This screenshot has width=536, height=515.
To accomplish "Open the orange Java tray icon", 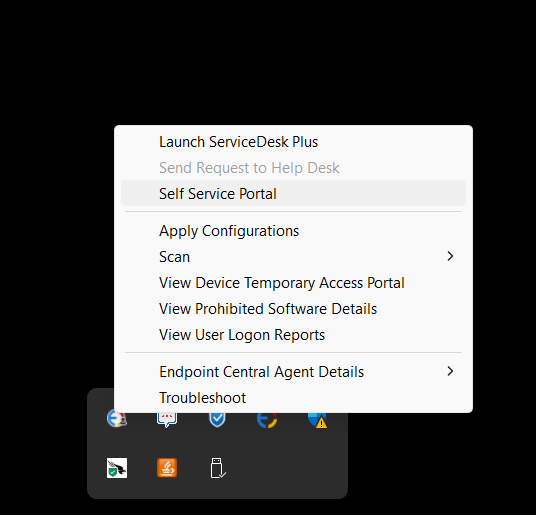I will 167,468.
